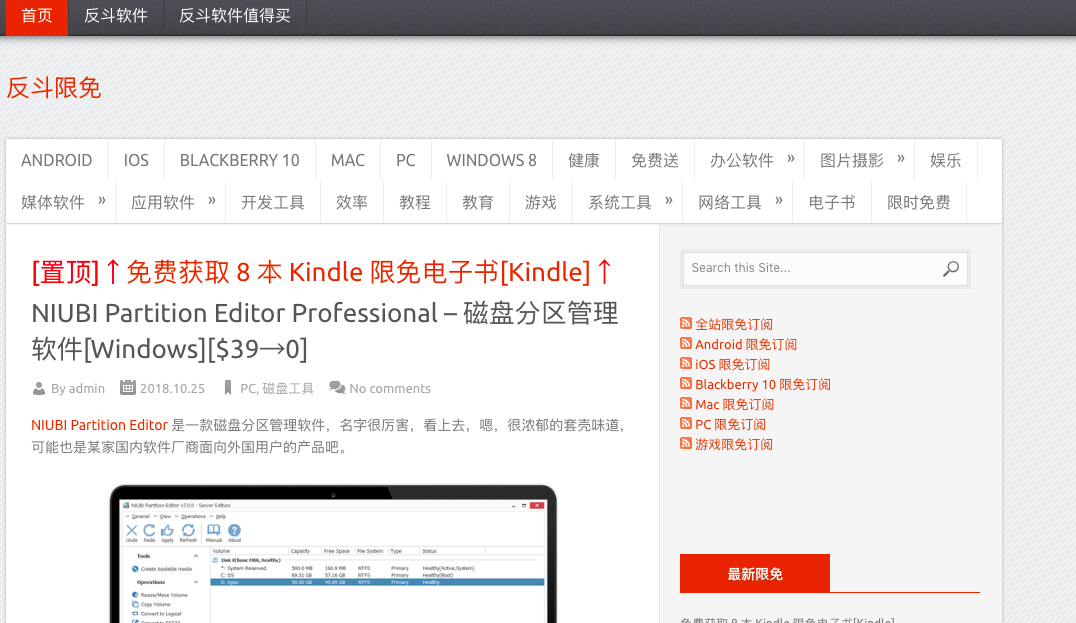This screenshot has height=623, width=1076.
Task: Open 反斗软件值得买 in top bar
Action: [235, 16]
